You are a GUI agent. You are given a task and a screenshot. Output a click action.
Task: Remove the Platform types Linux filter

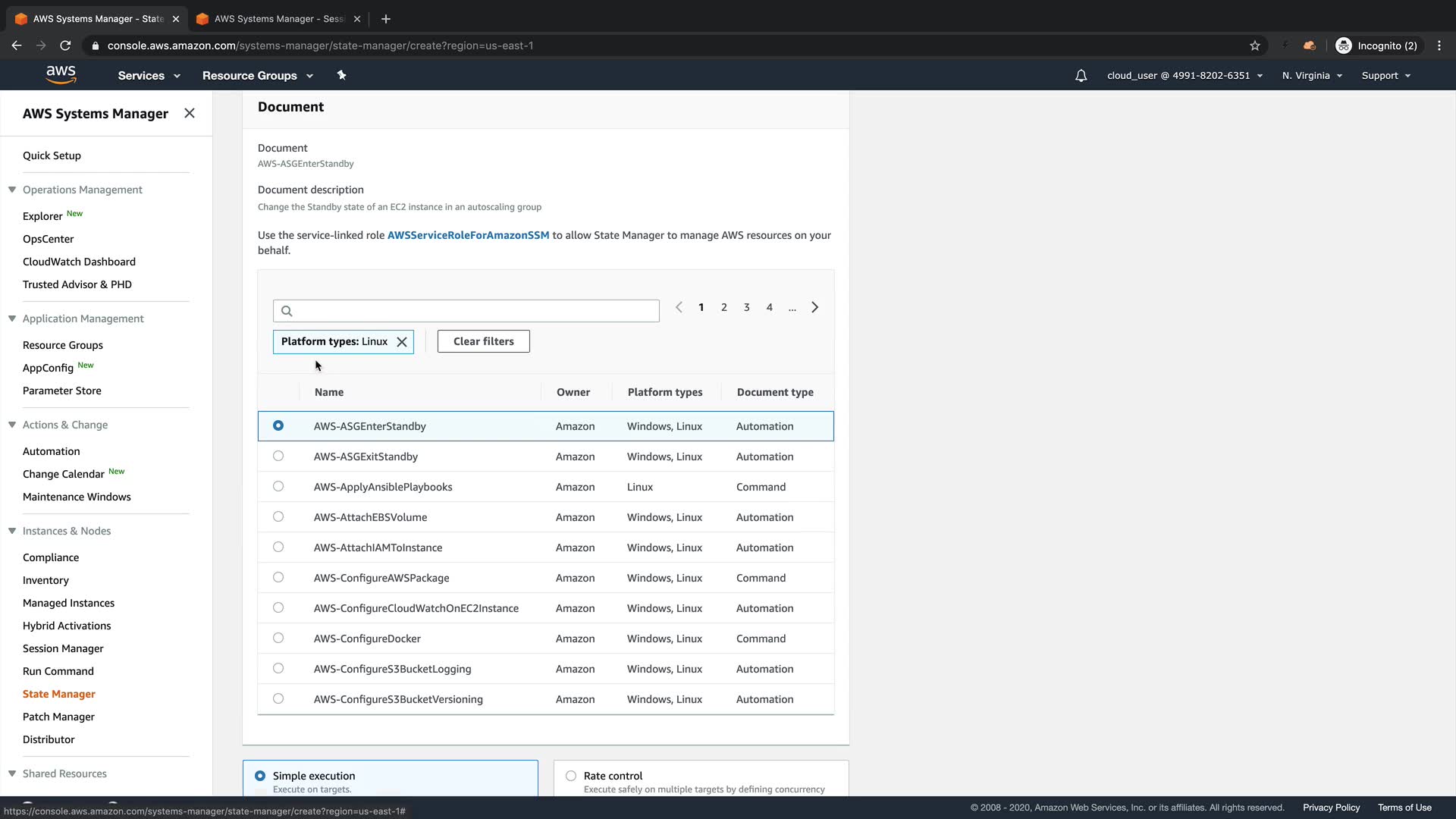click(402, 342)
